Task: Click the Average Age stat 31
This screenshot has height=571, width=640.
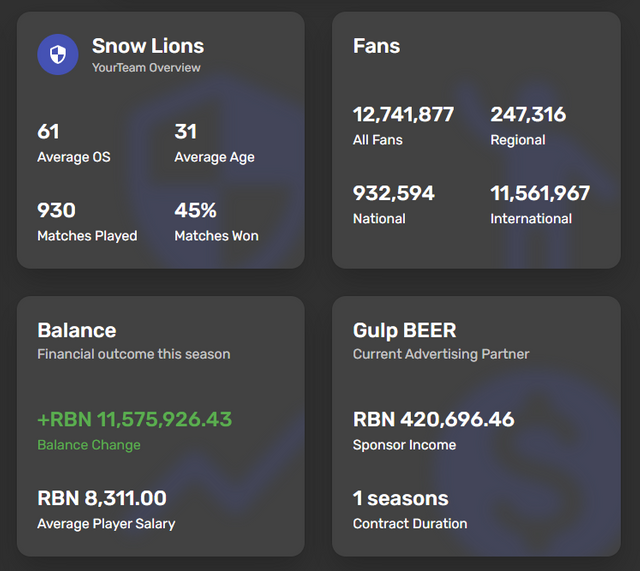Action: click(186, 131)
